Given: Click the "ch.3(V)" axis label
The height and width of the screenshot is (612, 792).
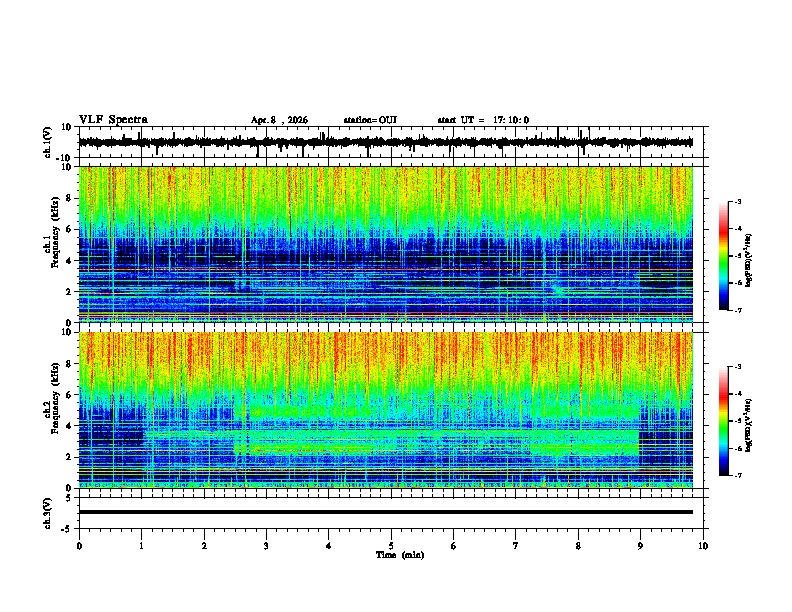Looking at the screenshot, I should [x=48, y=513].
